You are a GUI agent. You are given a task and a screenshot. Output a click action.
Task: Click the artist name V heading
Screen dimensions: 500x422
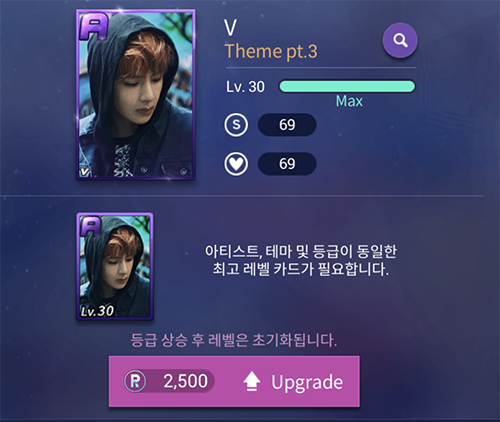[x=230, y=28]
